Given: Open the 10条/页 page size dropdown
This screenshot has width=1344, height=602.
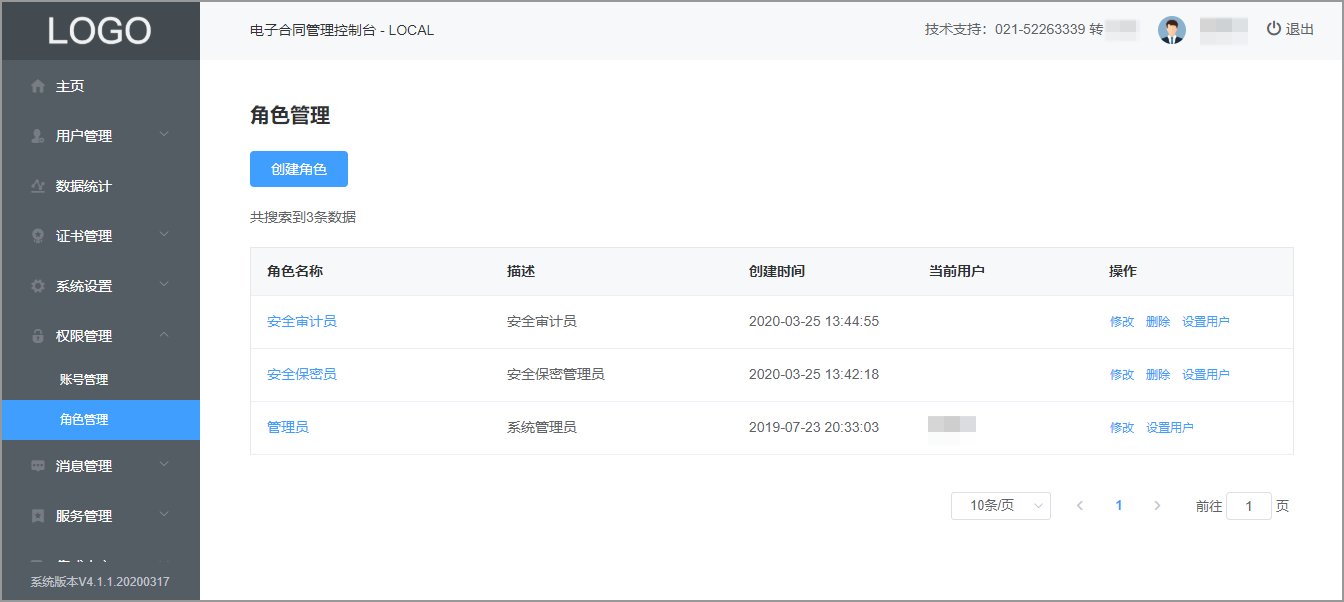Looking at the screenshot, I should (x=1001, y=506).
